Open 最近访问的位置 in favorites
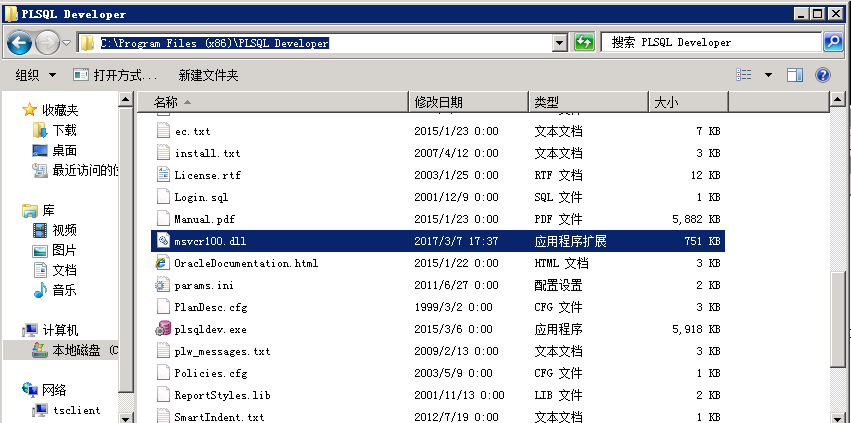 85,171
